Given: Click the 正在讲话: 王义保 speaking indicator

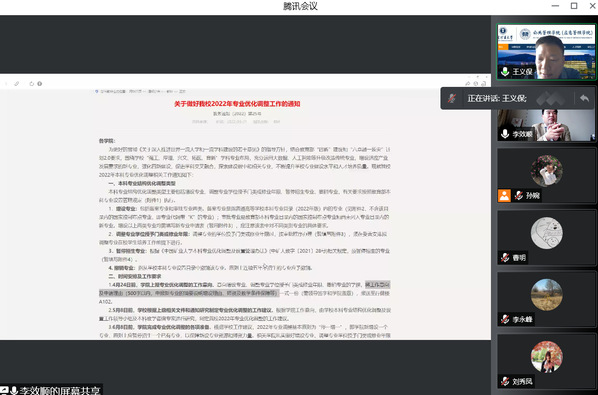Looking at the screenshot, I should (x=497, y=98).
